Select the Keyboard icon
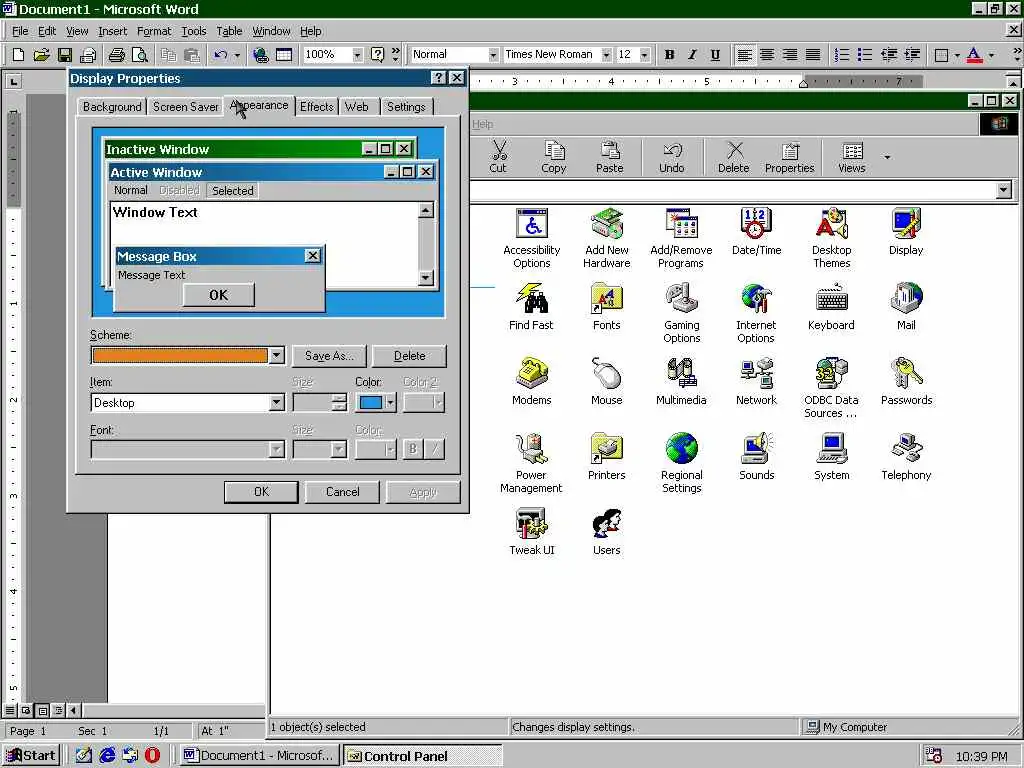 (831, 307)
